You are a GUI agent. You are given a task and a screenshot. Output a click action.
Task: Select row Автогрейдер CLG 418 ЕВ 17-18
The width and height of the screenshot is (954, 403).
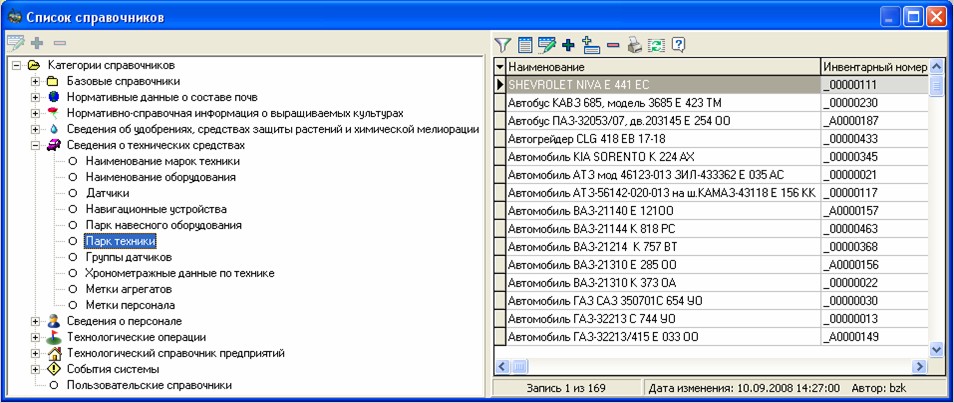(663, 139)
